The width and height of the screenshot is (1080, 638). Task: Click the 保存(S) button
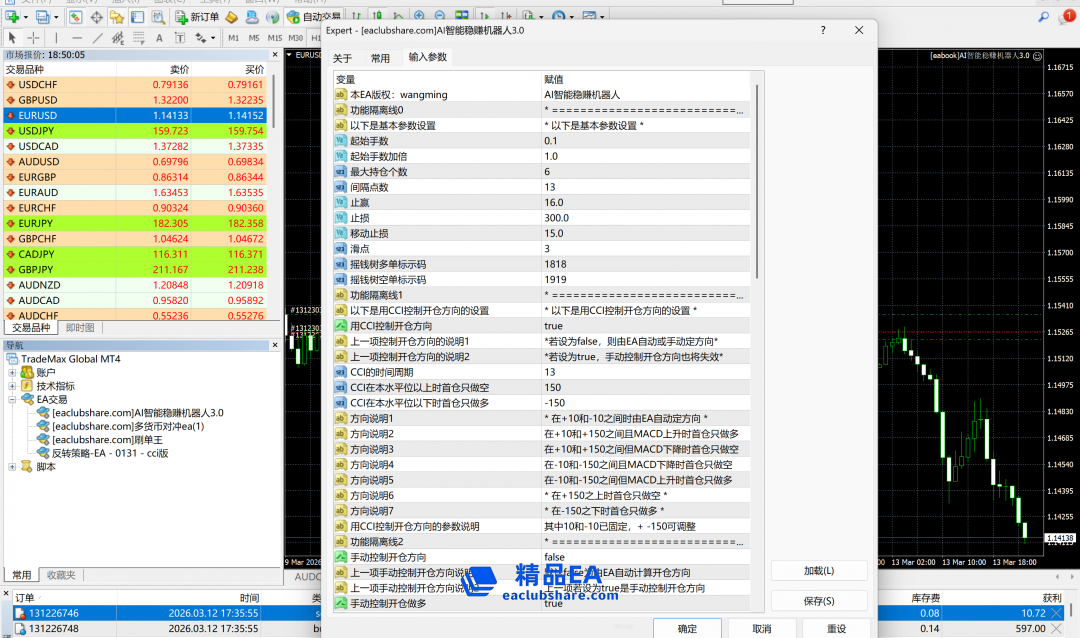click(818, 601)
